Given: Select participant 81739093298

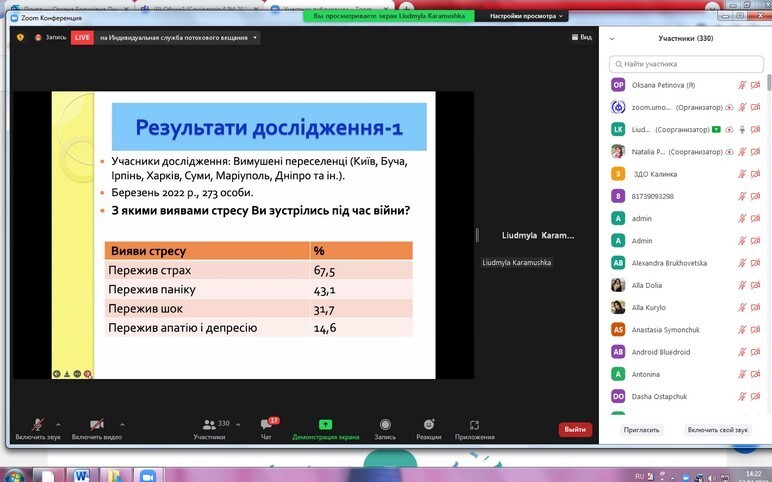Looking at the screenshot, I should click(686, 196).
